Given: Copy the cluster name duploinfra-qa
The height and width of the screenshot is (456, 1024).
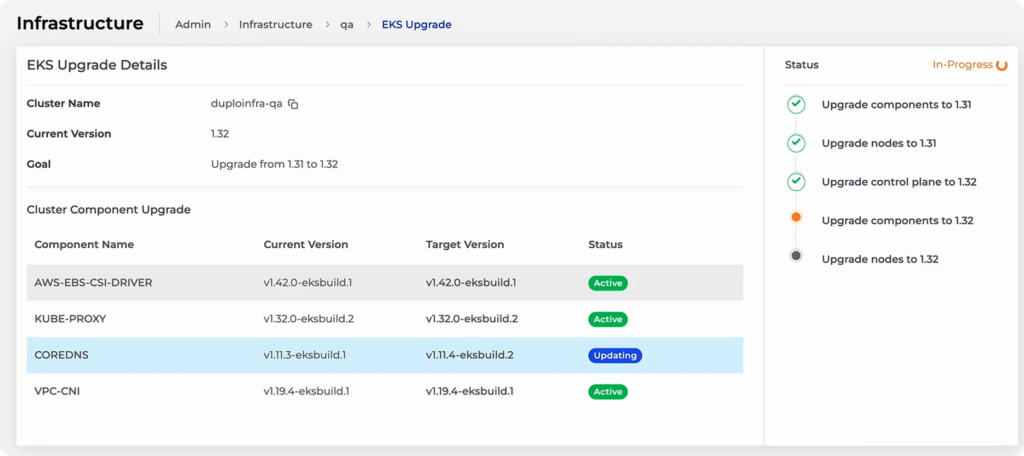Looking at the screenshot, I should pos(293,104).
